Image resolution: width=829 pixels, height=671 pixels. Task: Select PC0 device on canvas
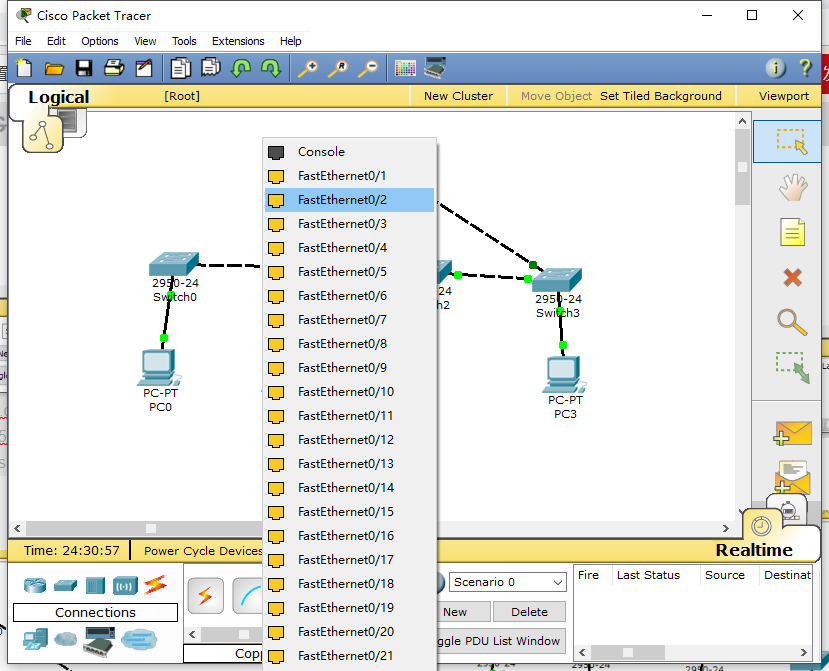click(x=159, y=367)
